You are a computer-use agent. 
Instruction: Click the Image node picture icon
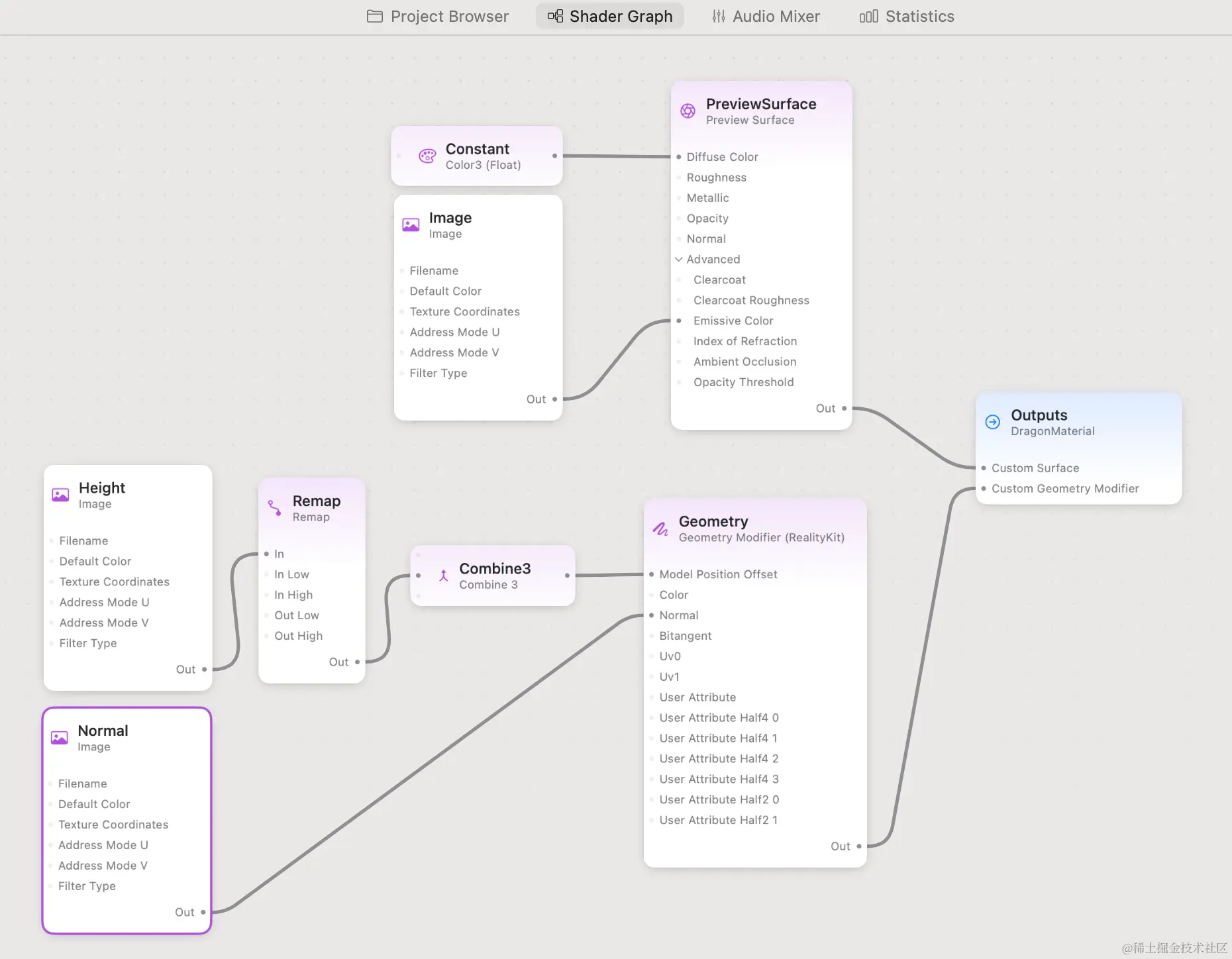[x=411, y=225]
